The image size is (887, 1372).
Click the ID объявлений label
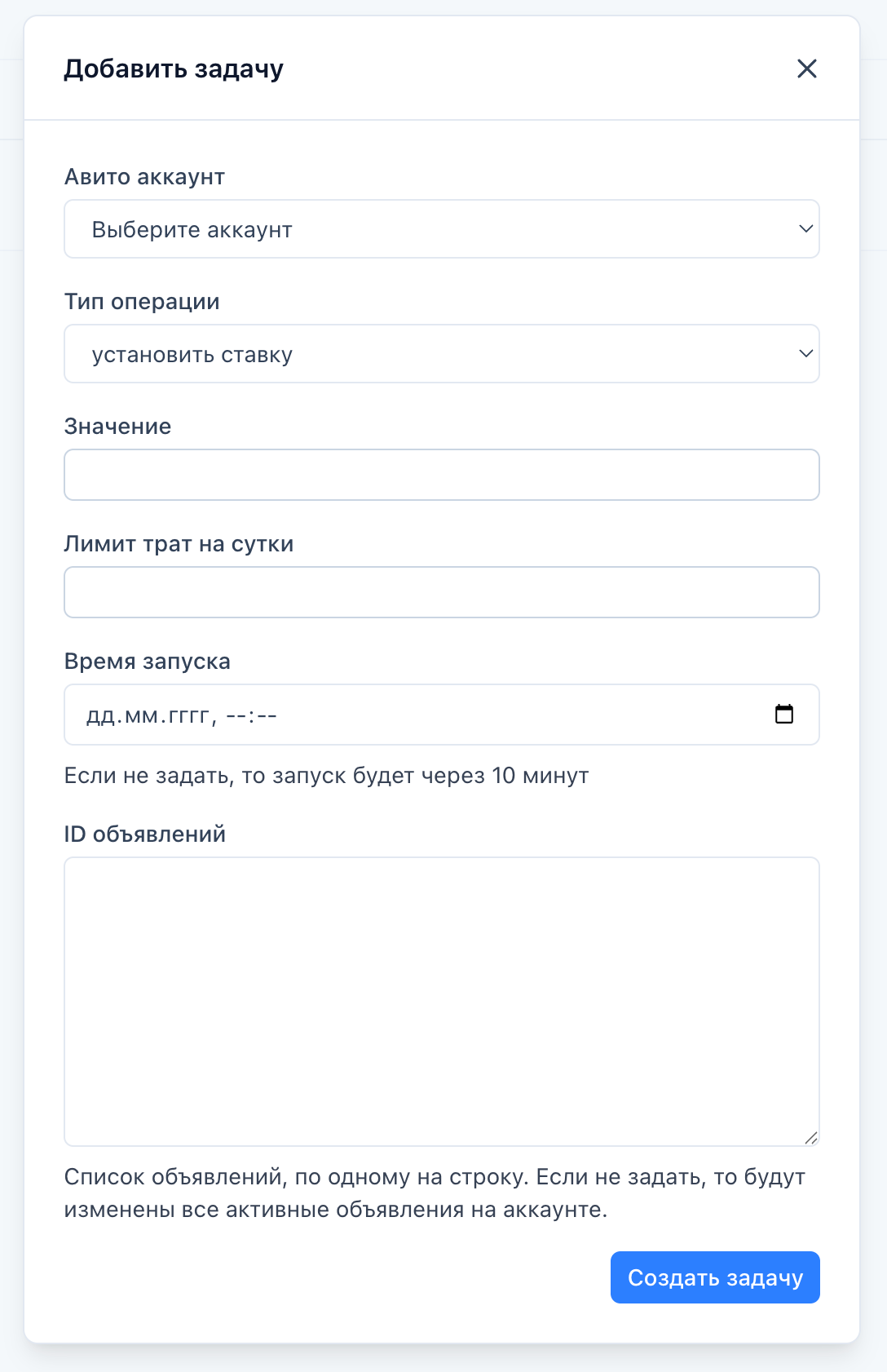(144, 834)
